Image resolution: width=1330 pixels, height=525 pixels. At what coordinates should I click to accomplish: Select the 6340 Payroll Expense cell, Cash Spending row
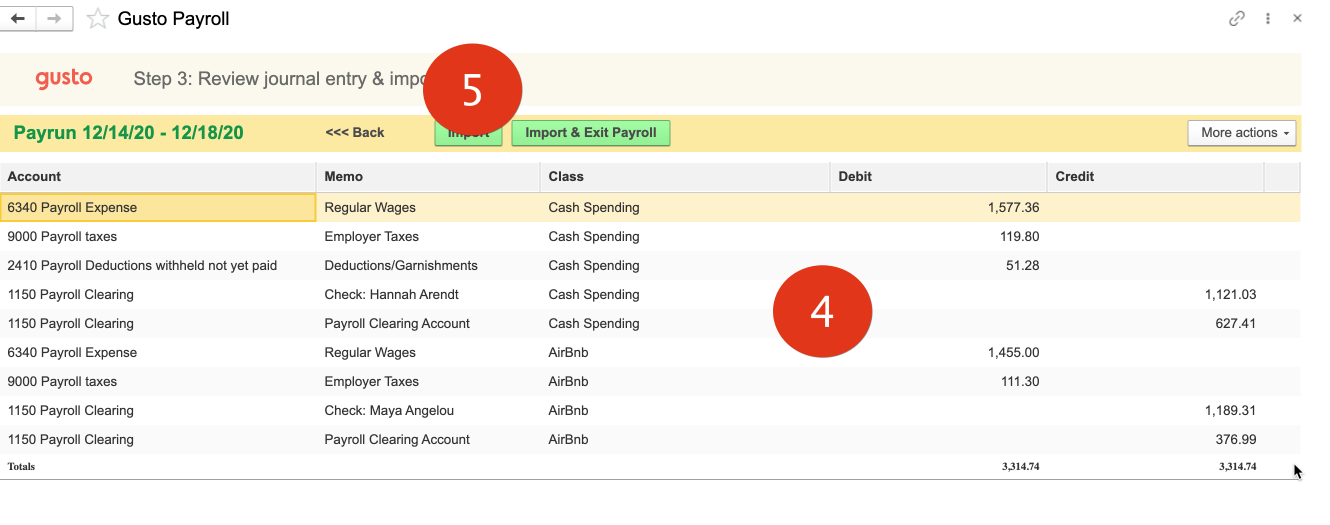pyautogui.click(x=158, y=207)
